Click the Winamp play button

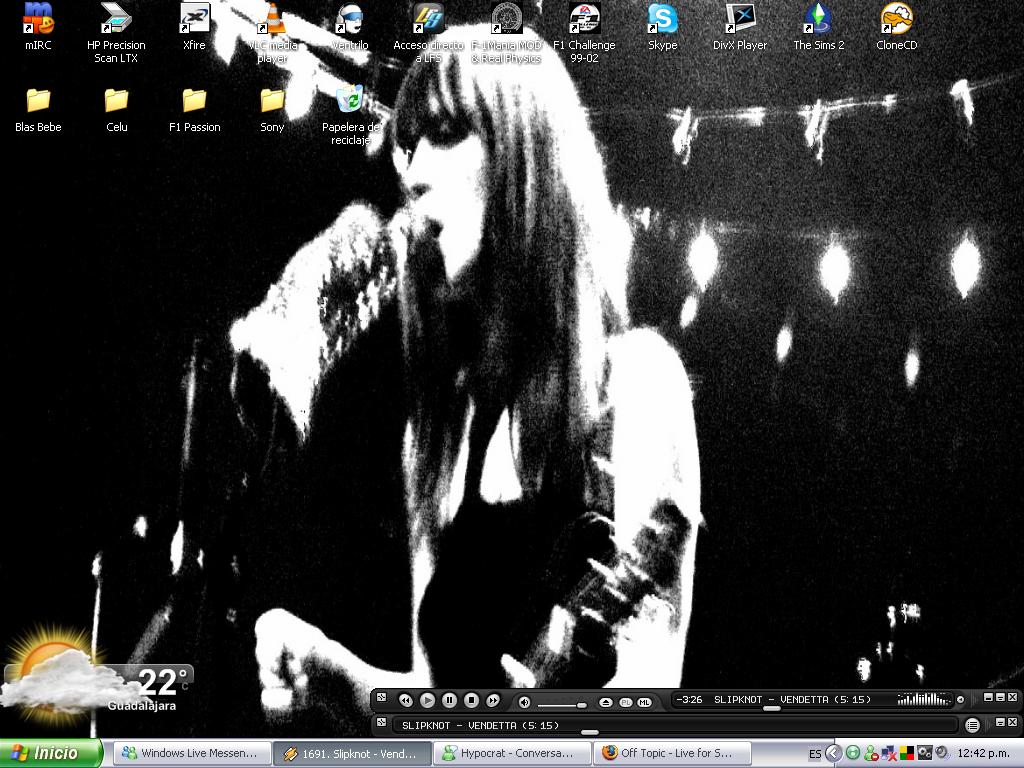coord(427,700)
